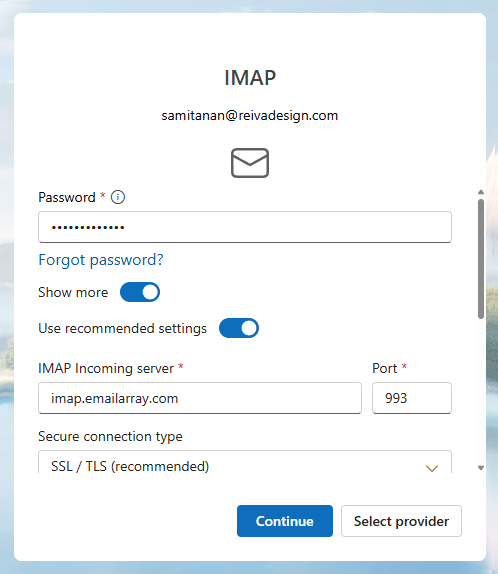Viewport: 498px width, 574px height.
Task: Toggle the Show more switch
Action: pyautogui.click(x=140, y=292)
